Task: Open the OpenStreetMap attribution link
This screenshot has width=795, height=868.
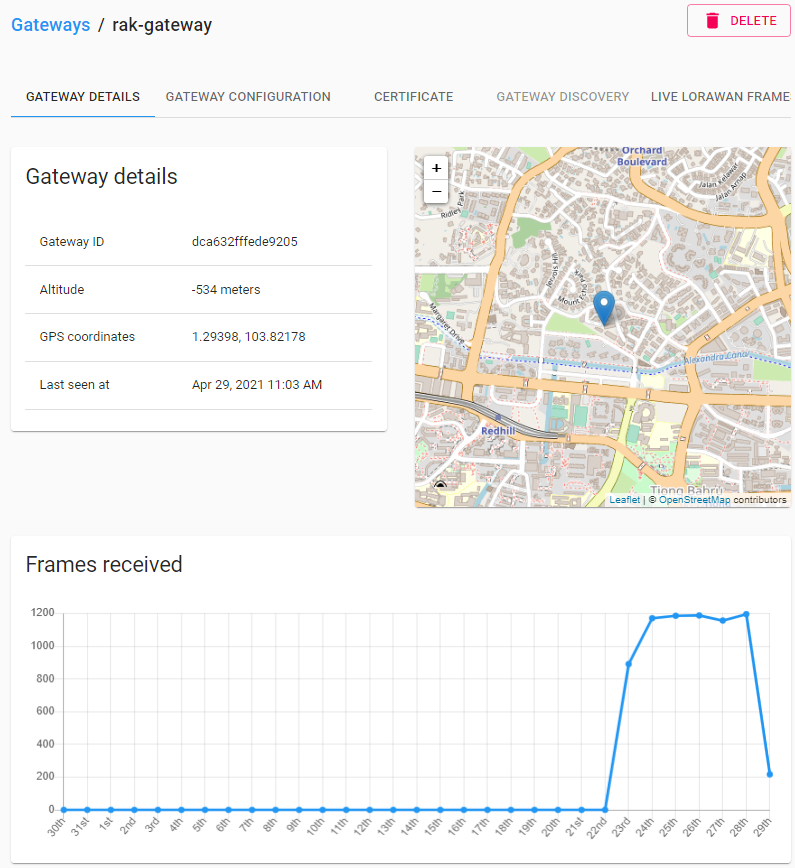Action: pos(694,499)
